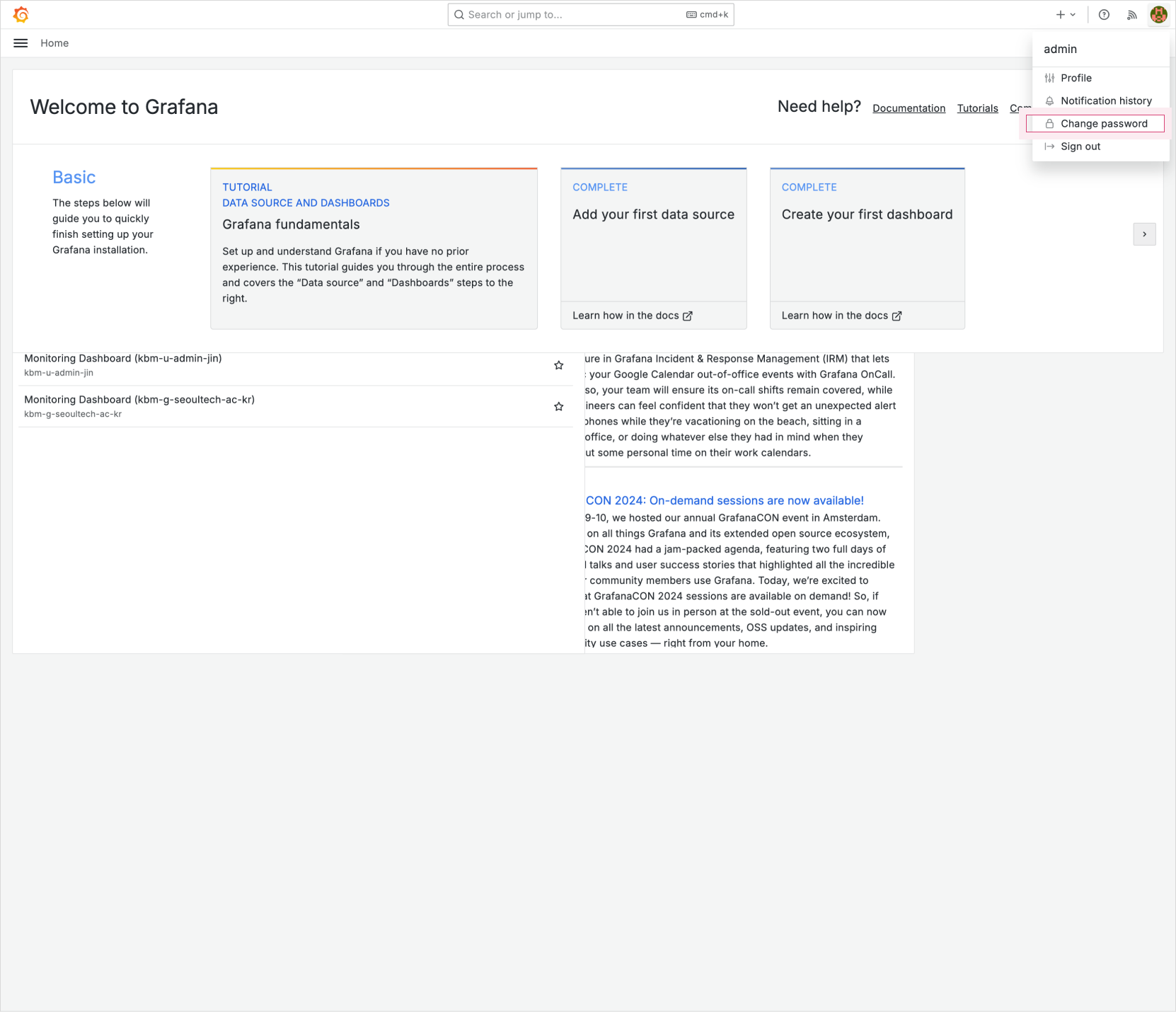
Task: Open Add your first data source card
Action: 654,234
